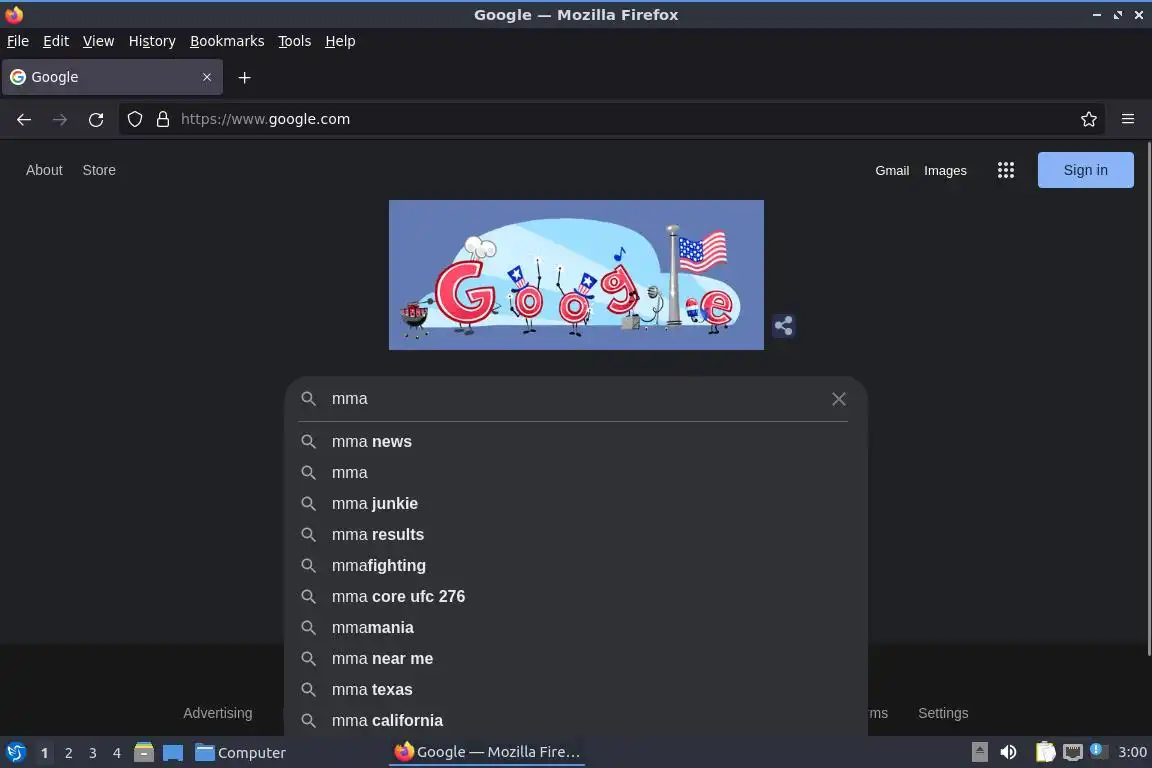Open the Edit menu
1152x768 pixels.
point(56,41)
